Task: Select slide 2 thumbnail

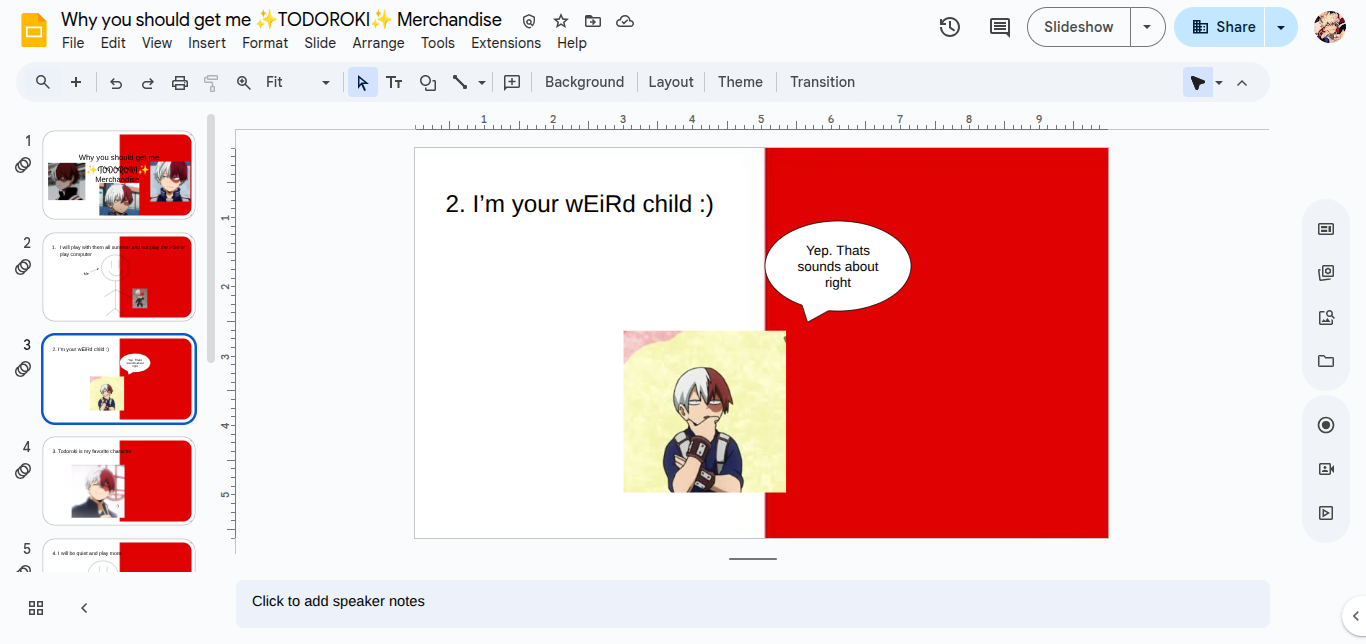Action: [x=119, y=277]
